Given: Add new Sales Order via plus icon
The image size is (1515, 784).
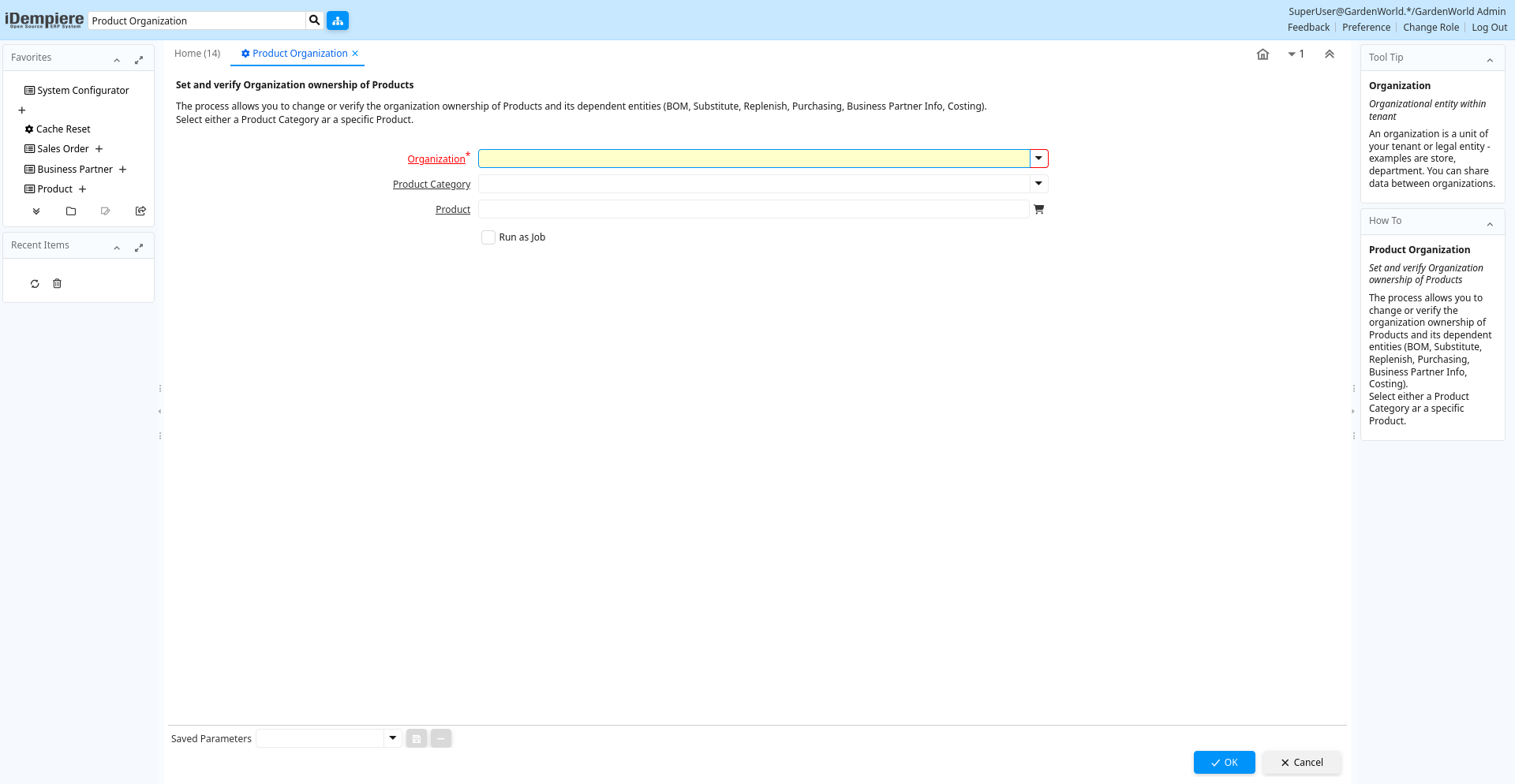Looking at the screenshot, I should (99, 149).
